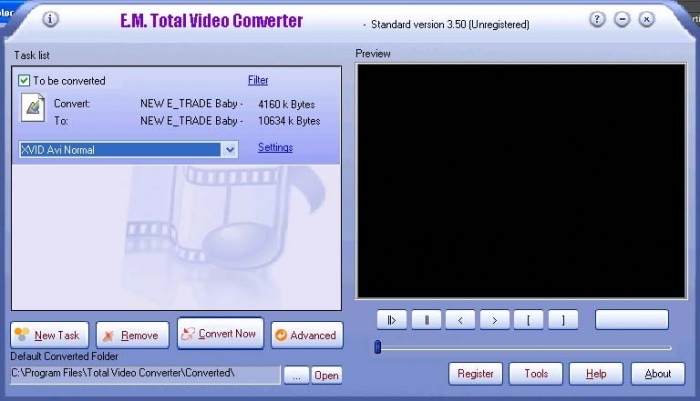Toggle the To be converted checkbox
This screenshot has width=700, height=401.
24,81
